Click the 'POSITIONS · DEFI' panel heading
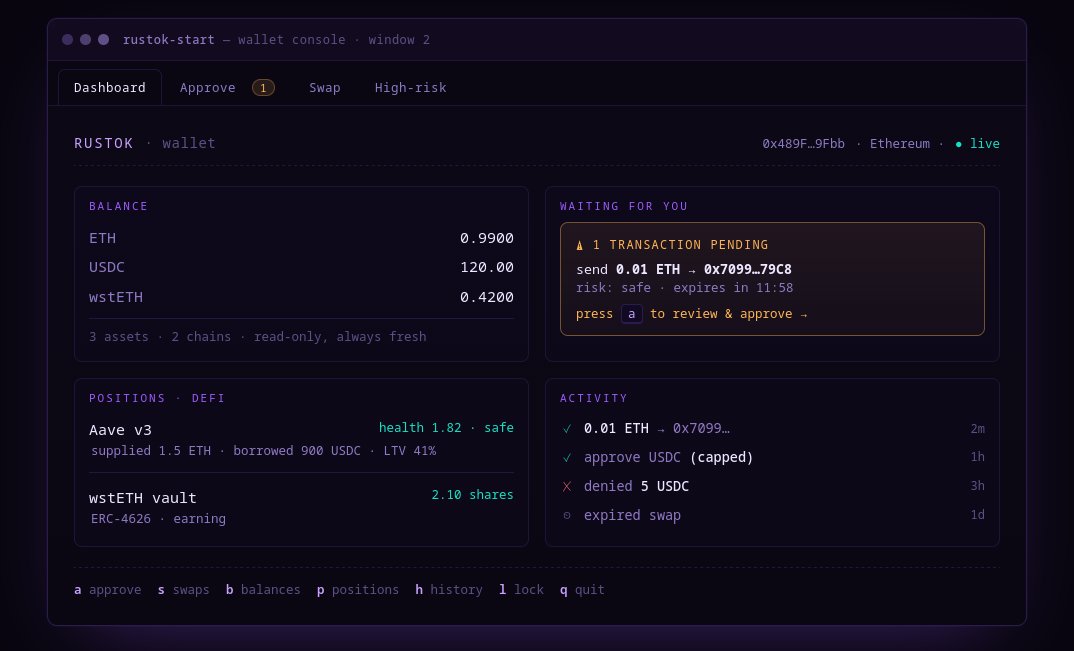 [157, 398]
